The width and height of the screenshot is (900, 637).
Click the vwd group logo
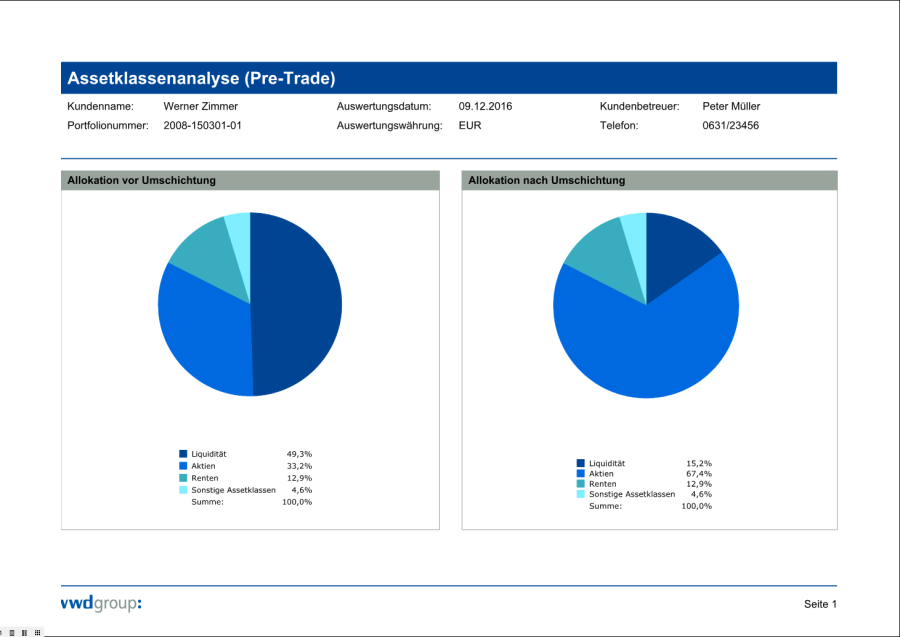(x=101, y=603)
